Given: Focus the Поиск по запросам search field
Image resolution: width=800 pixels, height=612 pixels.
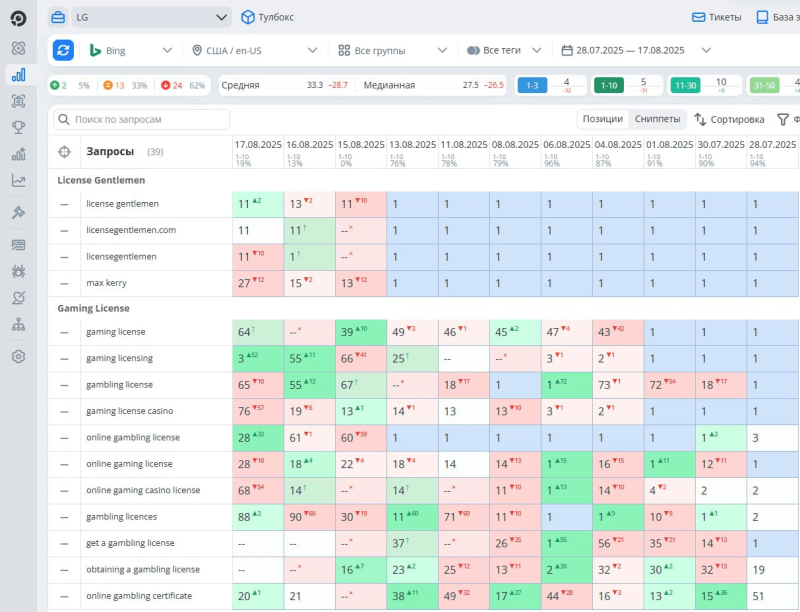Looking at the screenshot, I should [141, 119].
